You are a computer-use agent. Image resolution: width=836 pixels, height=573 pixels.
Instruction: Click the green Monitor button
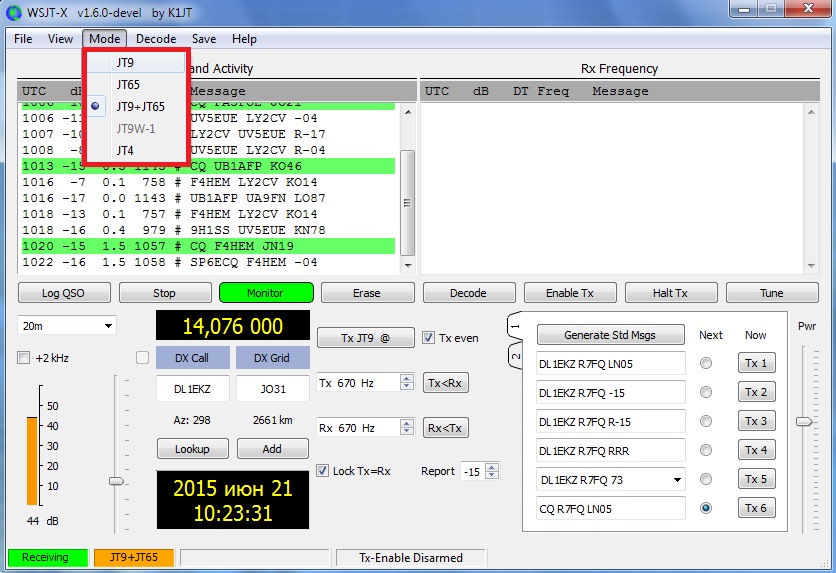click(266, 293)
